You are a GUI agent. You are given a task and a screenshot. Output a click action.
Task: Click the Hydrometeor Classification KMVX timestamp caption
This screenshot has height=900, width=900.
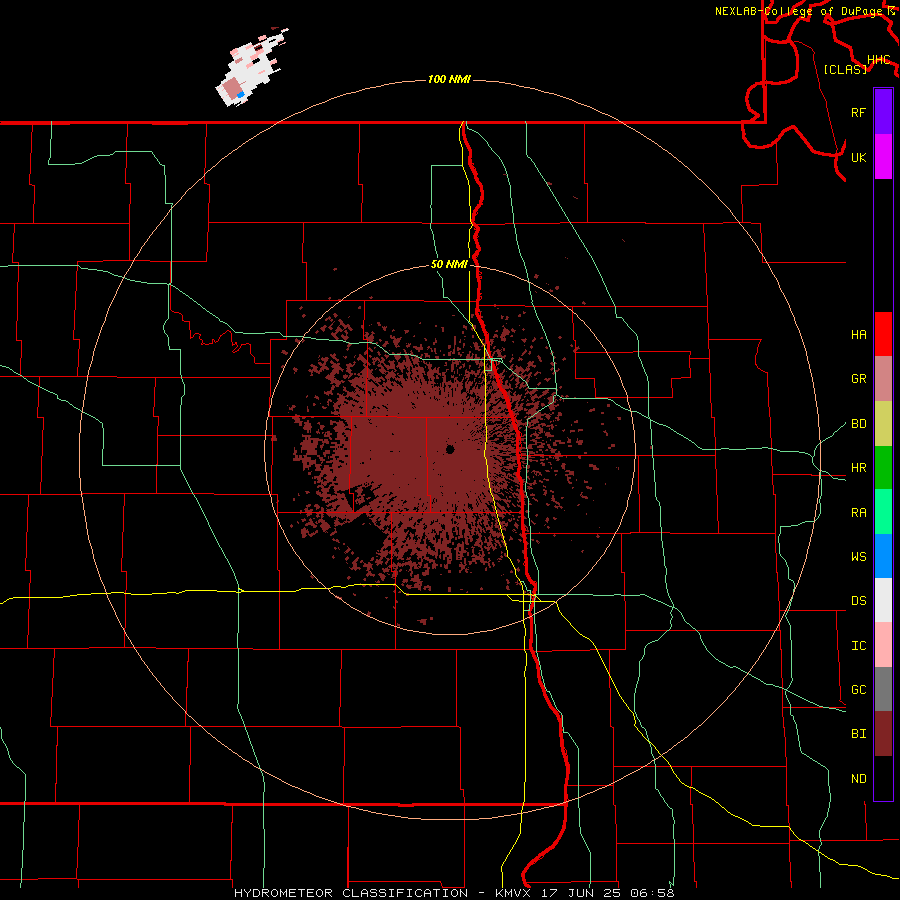[x=454, y=893]
